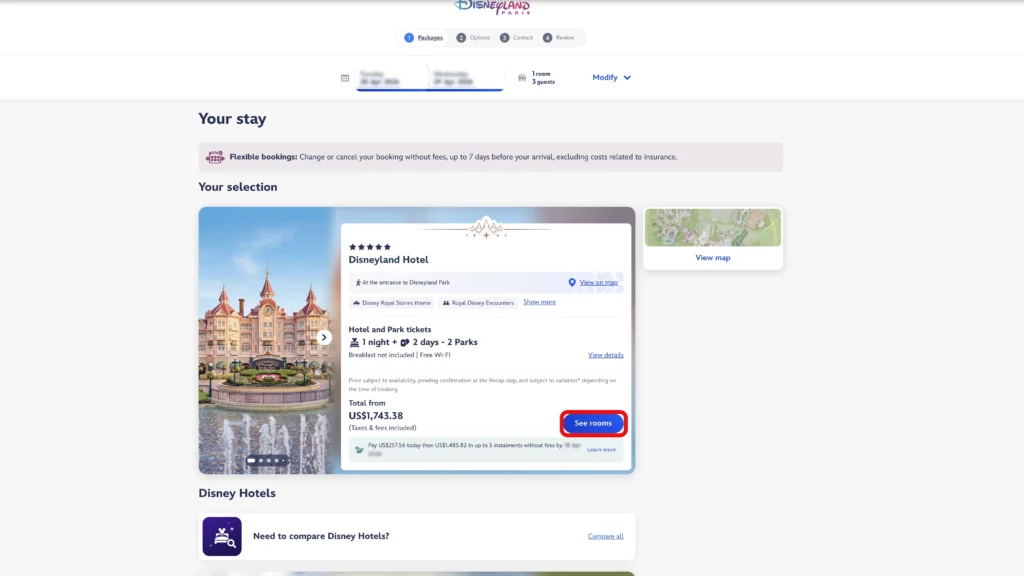
Task: Expand the Modify search dropdown
Action: tap(611, 77)
